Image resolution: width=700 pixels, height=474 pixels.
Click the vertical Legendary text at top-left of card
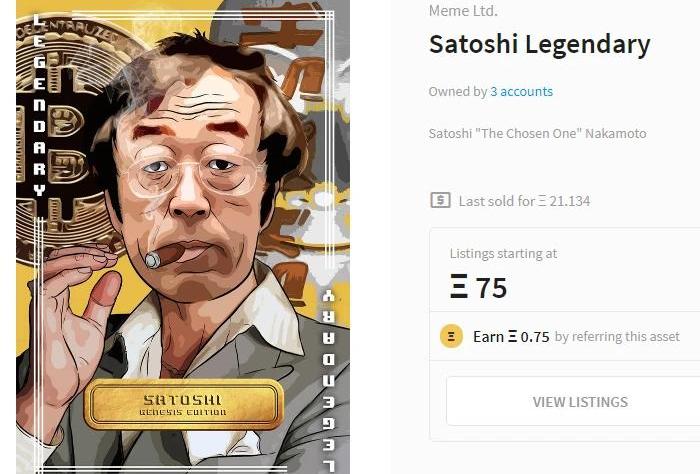tap(39, 105)
